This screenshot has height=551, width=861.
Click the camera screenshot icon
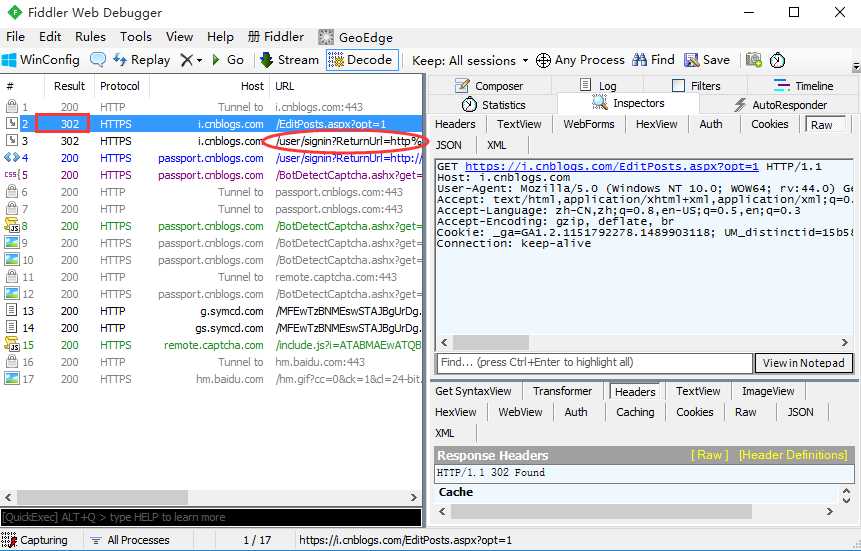(754, 60)
